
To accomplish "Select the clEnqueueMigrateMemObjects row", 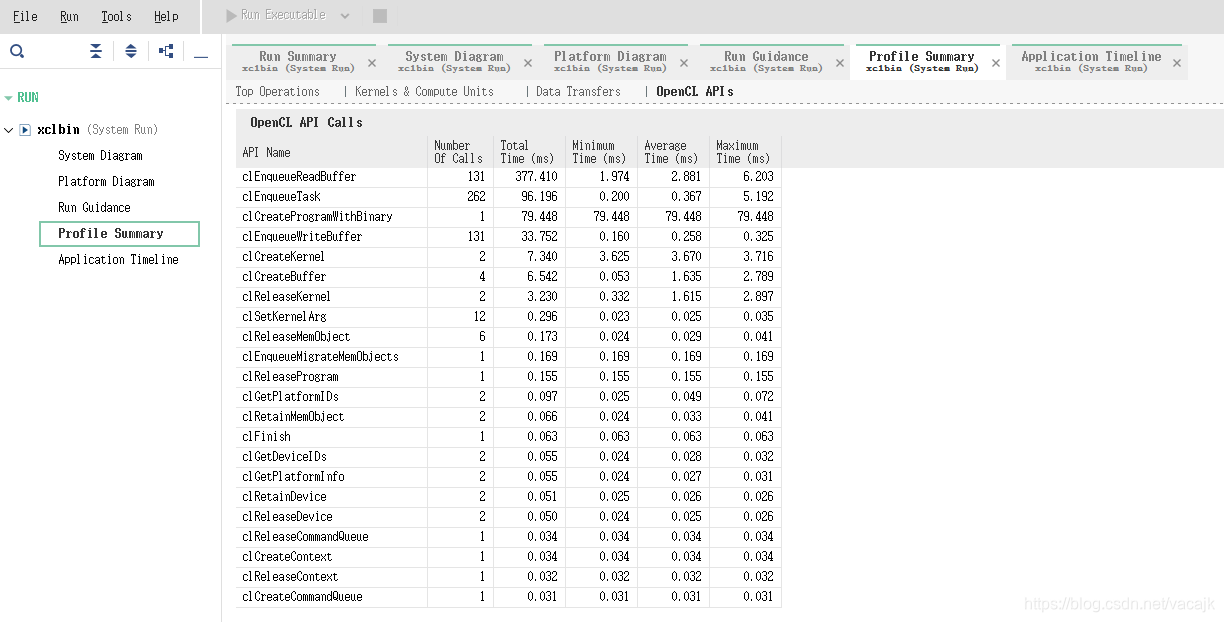I will pos(508,357).
